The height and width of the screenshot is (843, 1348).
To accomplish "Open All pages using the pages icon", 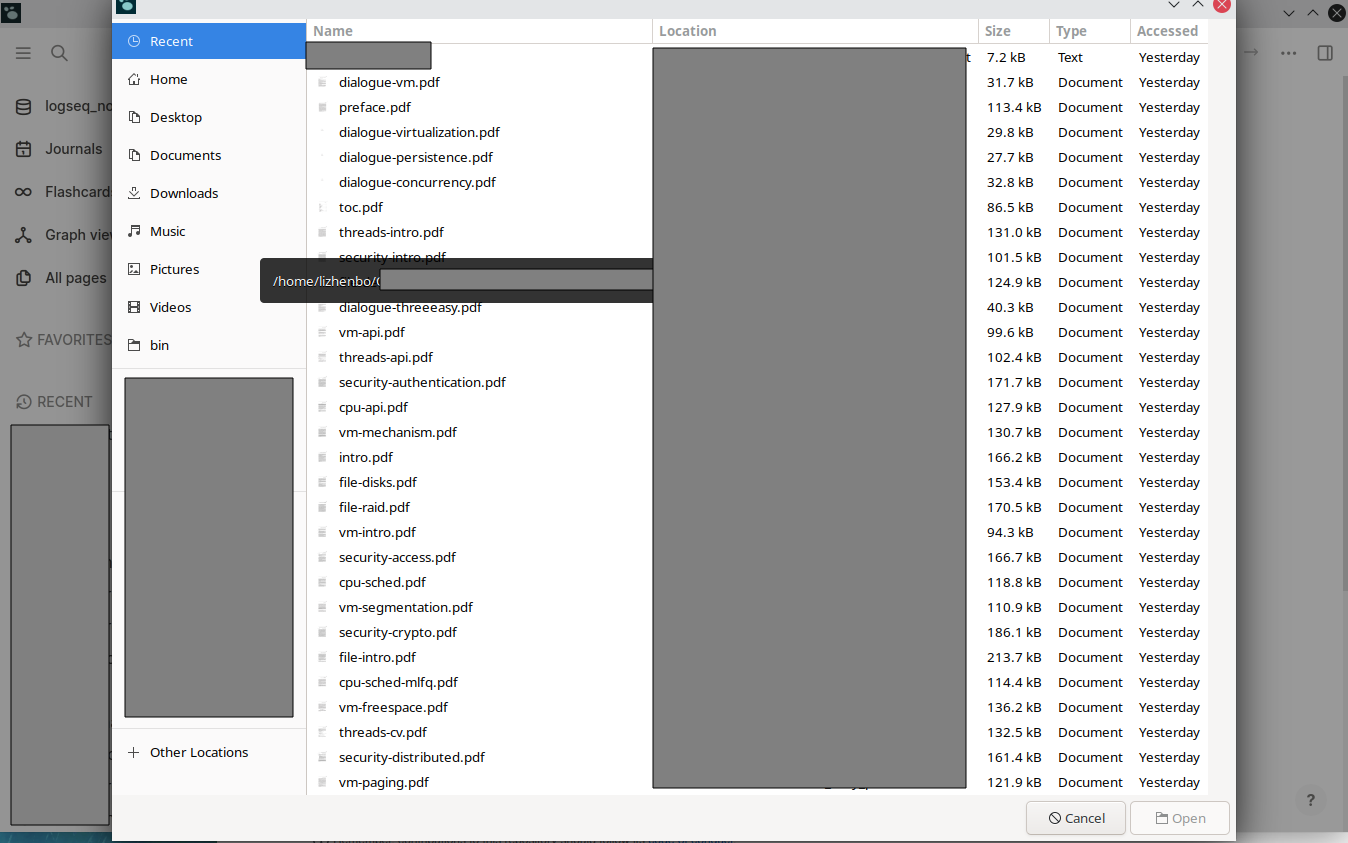I will 22,277.
